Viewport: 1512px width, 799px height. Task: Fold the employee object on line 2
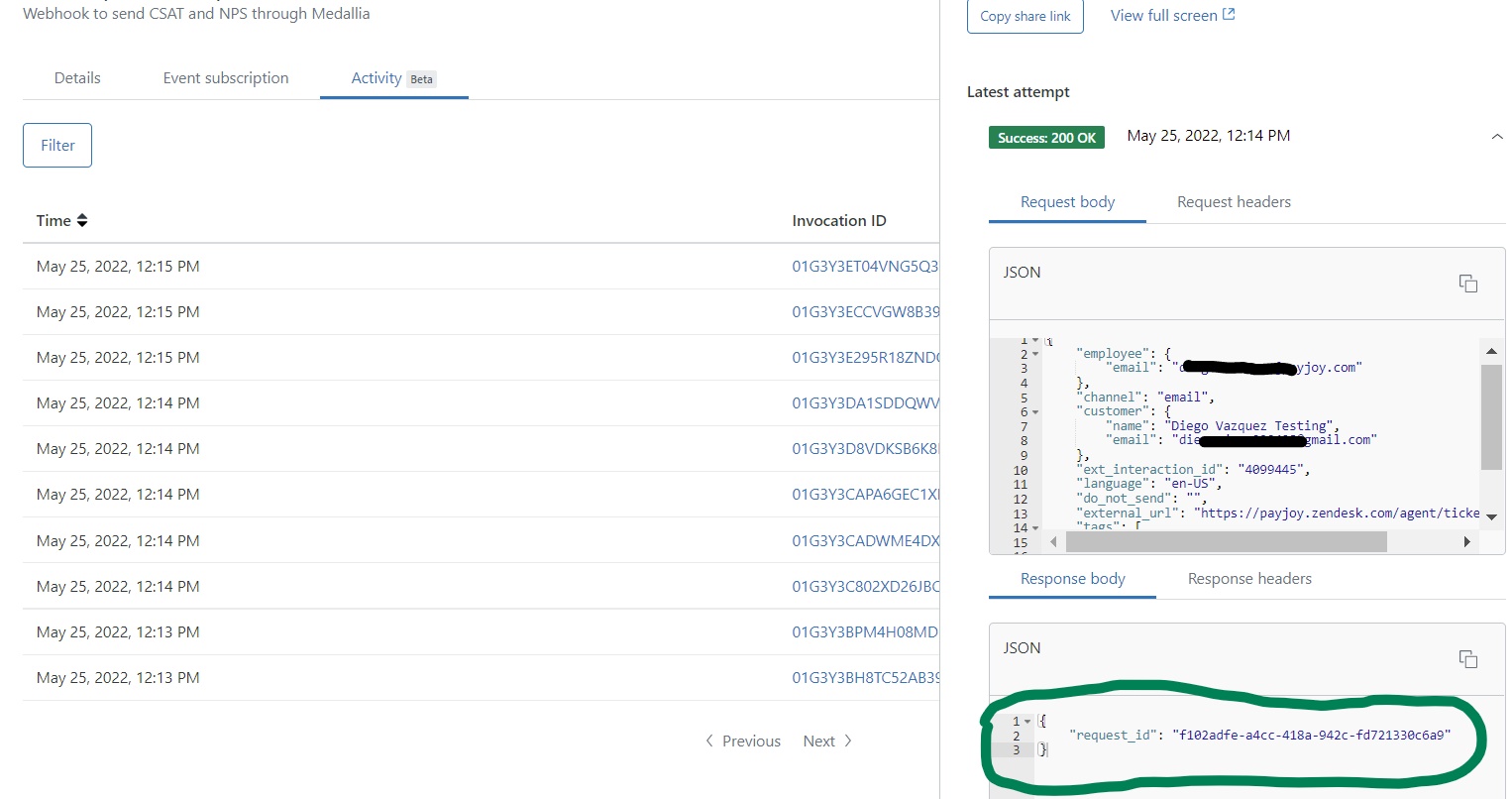tap(1035, 354)
